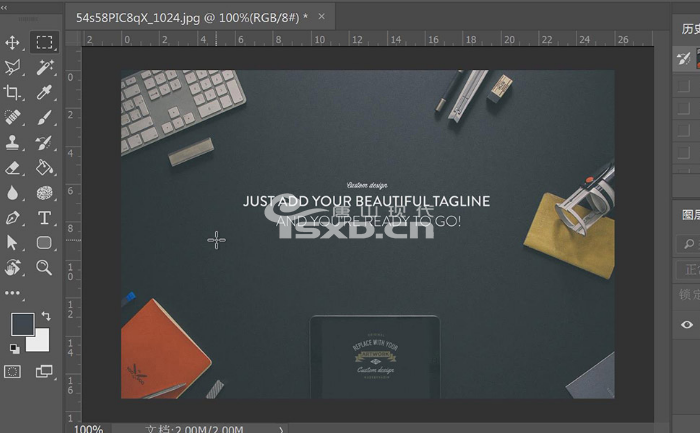Screen dimensions: 700x433
Task: Open the Edit Toolbar three-dots menu
Action: 12,293
